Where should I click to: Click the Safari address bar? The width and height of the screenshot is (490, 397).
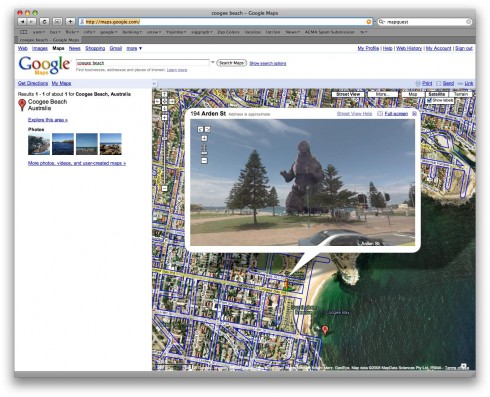coord(226,22)
